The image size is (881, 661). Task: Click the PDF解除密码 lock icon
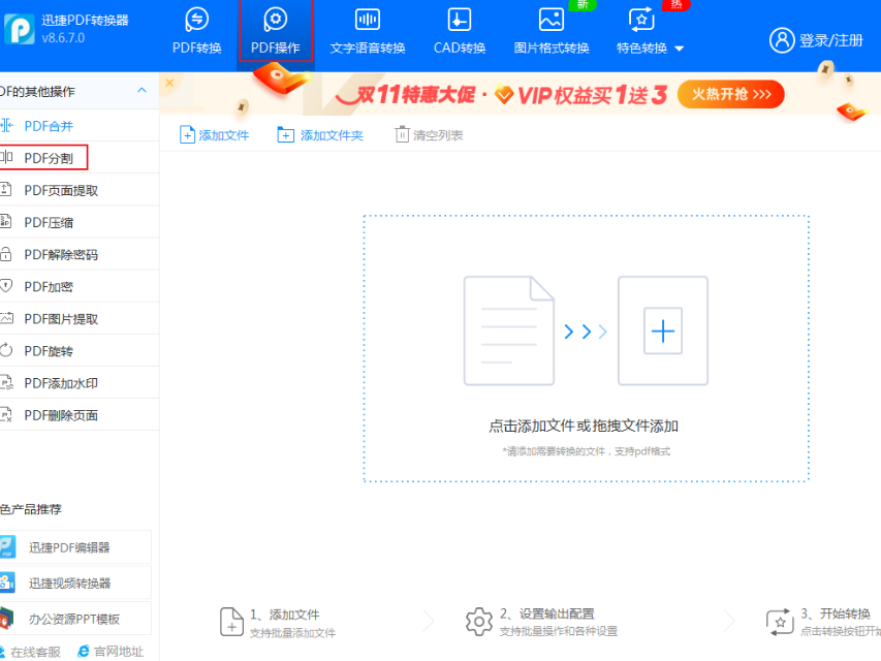click(x=6, y=253)
